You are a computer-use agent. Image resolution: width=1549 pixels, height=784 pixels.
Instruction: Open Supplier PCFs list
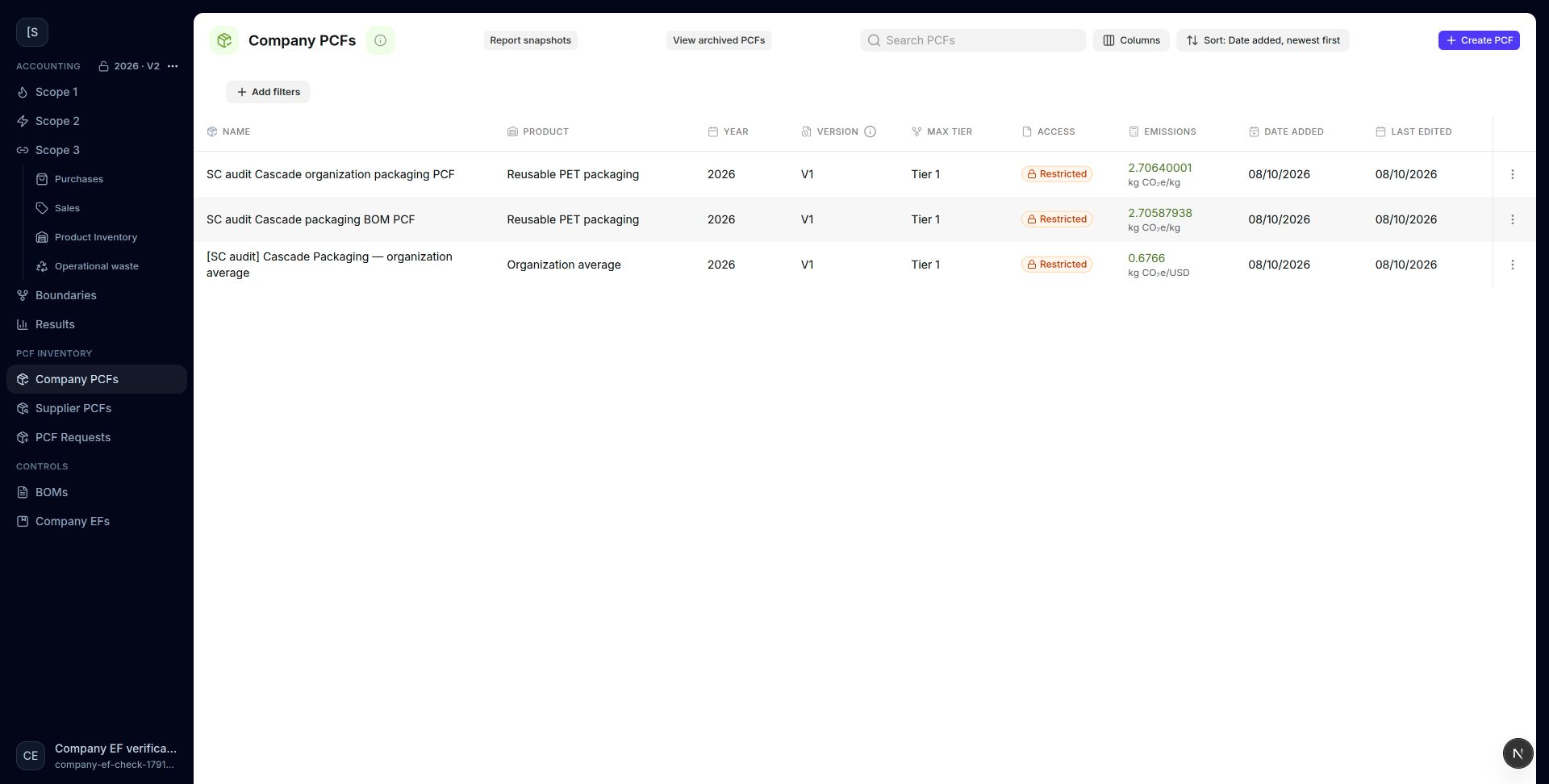[x=97, y=408]
